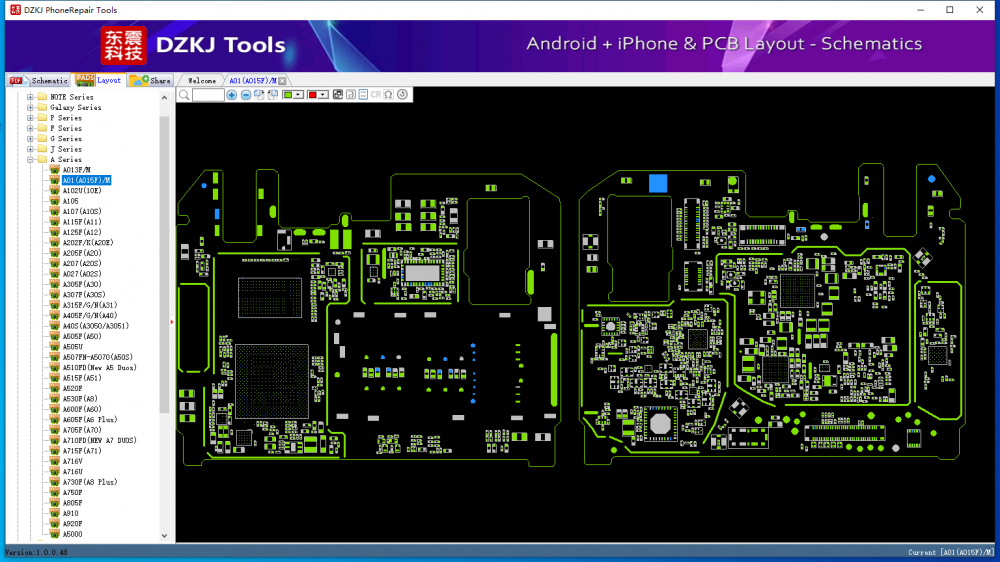Image resolution: width=1000 pixels, height=562 pixels.
Task: Open A102U(10E) layout entry
Action: coord(82,191)
